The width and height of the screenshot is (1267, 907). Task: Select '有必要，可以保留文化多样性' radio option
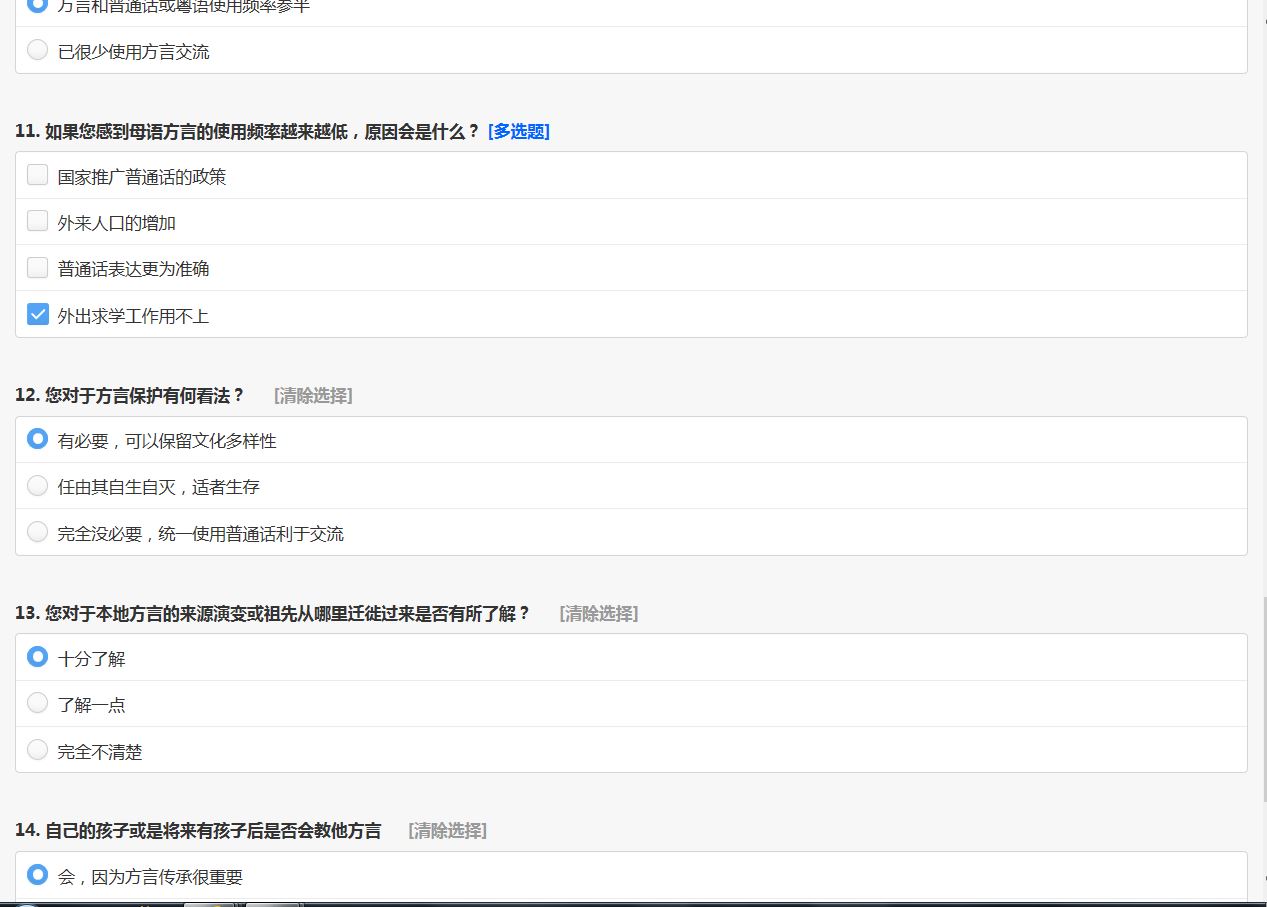click(38, 439)
